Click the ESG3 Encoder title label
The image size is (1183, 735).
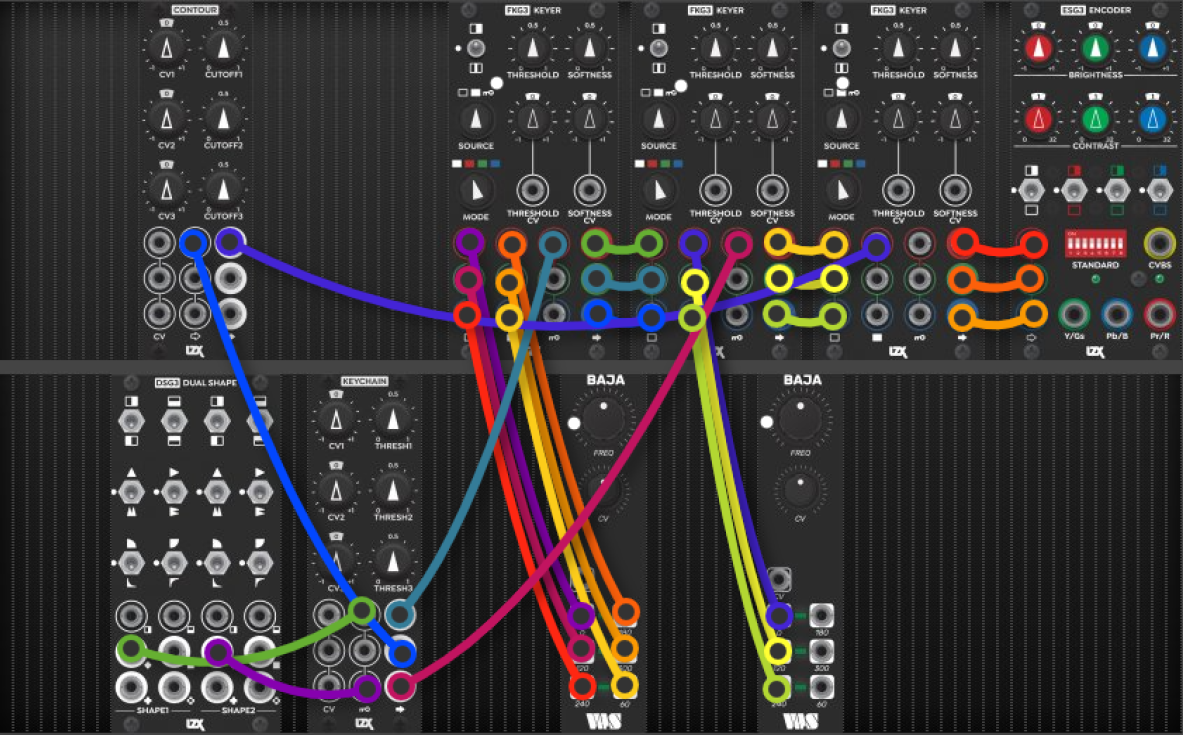click(x=1095, y=10)
